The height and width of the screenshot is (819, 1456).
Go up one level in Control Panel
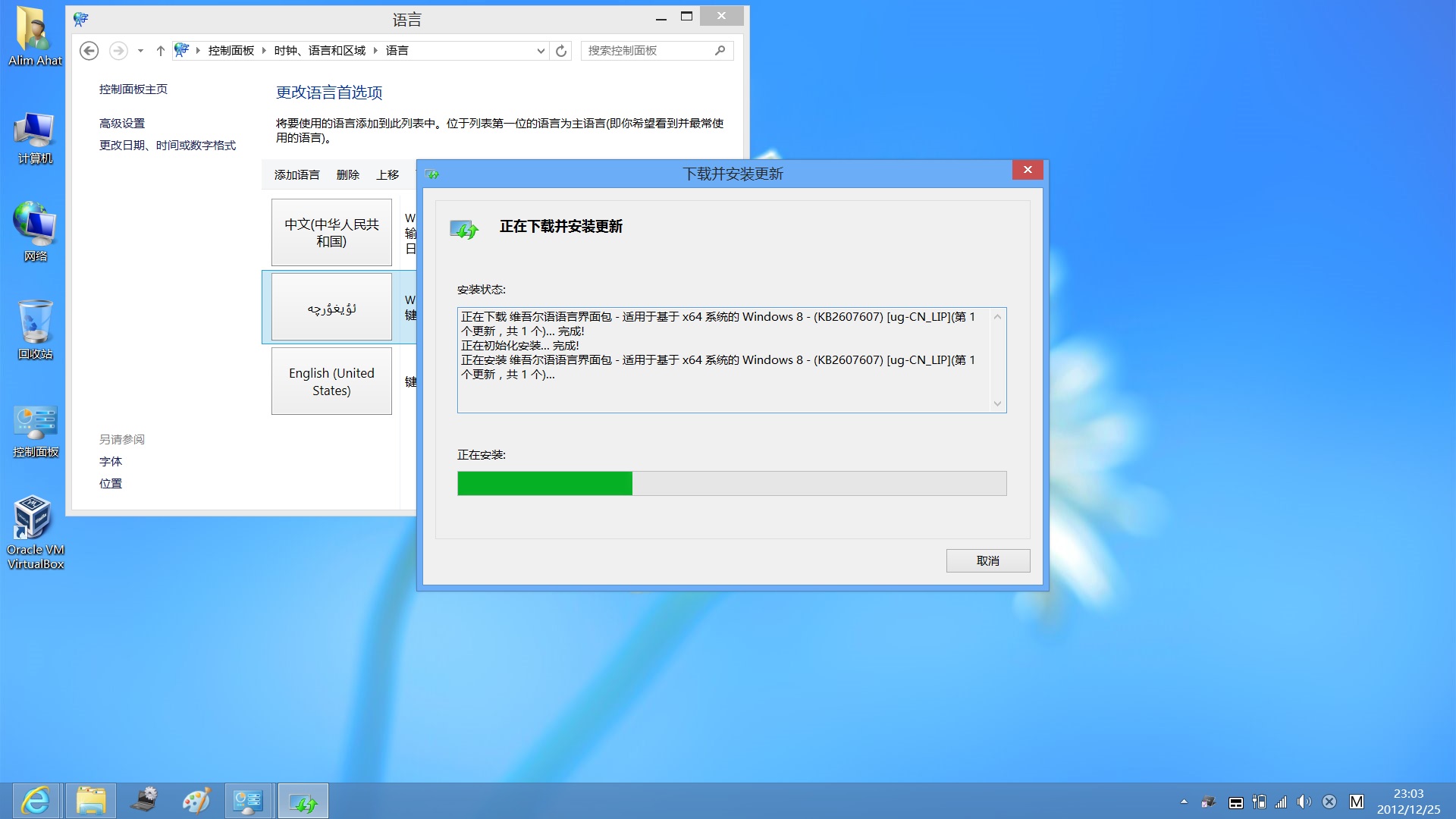coord(160,51)
